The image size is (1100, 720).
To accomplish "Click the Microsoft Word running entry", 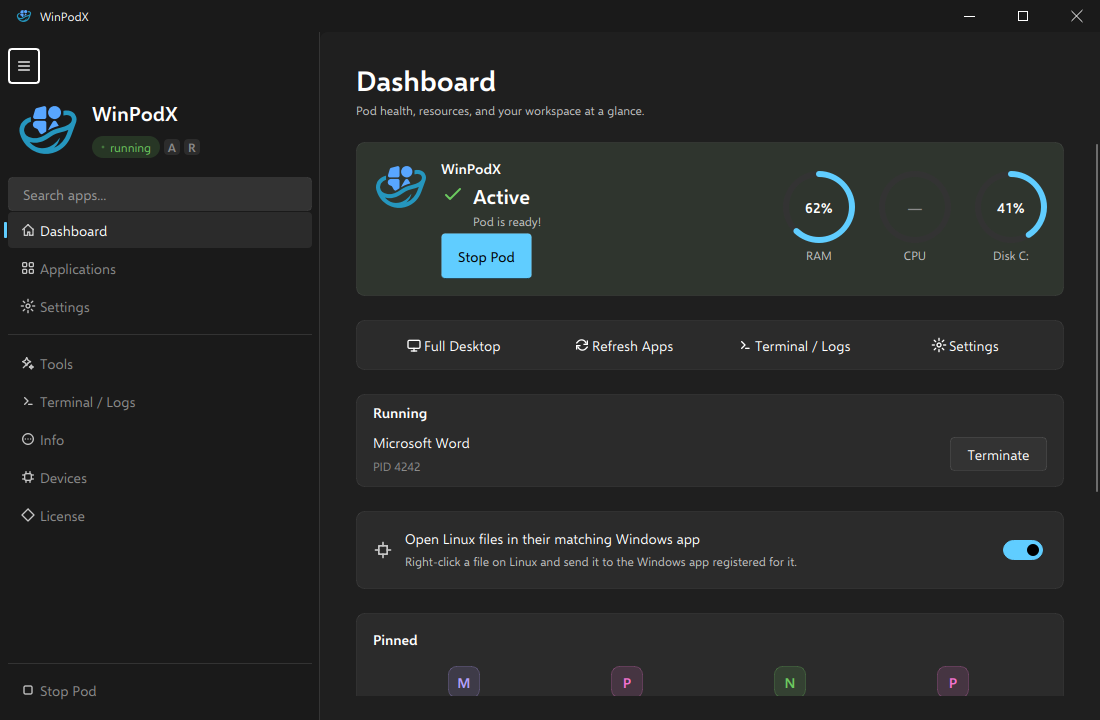I will (x=422, y=443).
